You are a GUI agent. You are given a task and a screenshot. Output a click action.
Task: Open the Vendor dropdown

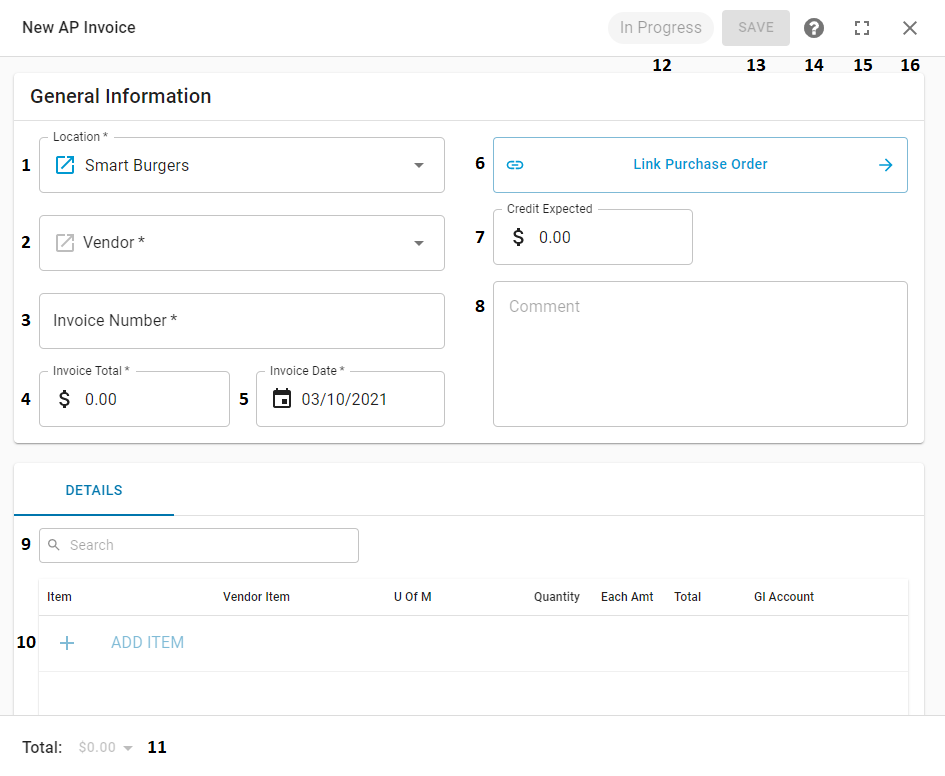(419, 242)
